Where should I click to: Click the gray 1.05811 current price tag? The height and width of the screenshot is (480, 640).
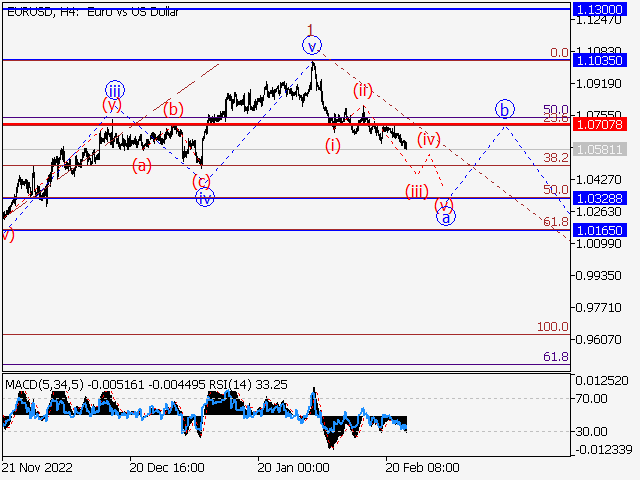(x=600, y=149)
